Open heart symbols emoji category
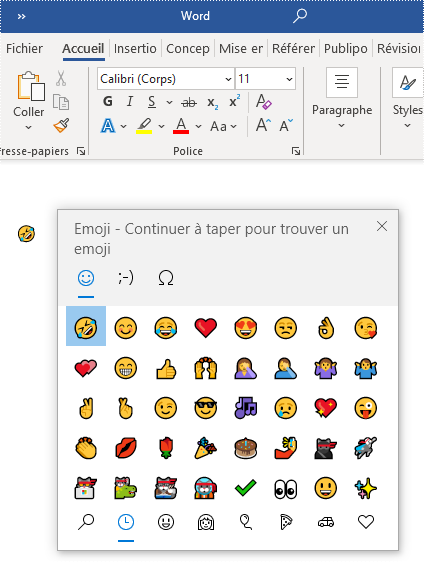 [x=366, y=522]
